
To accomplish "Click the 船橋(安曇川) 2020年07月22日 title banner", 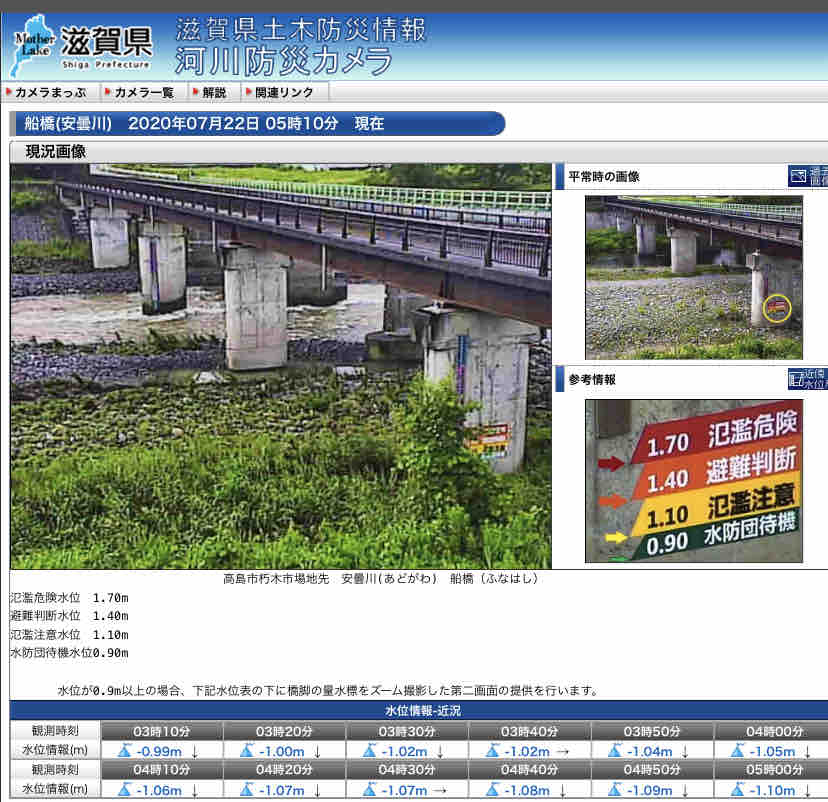I will [258, 124].
